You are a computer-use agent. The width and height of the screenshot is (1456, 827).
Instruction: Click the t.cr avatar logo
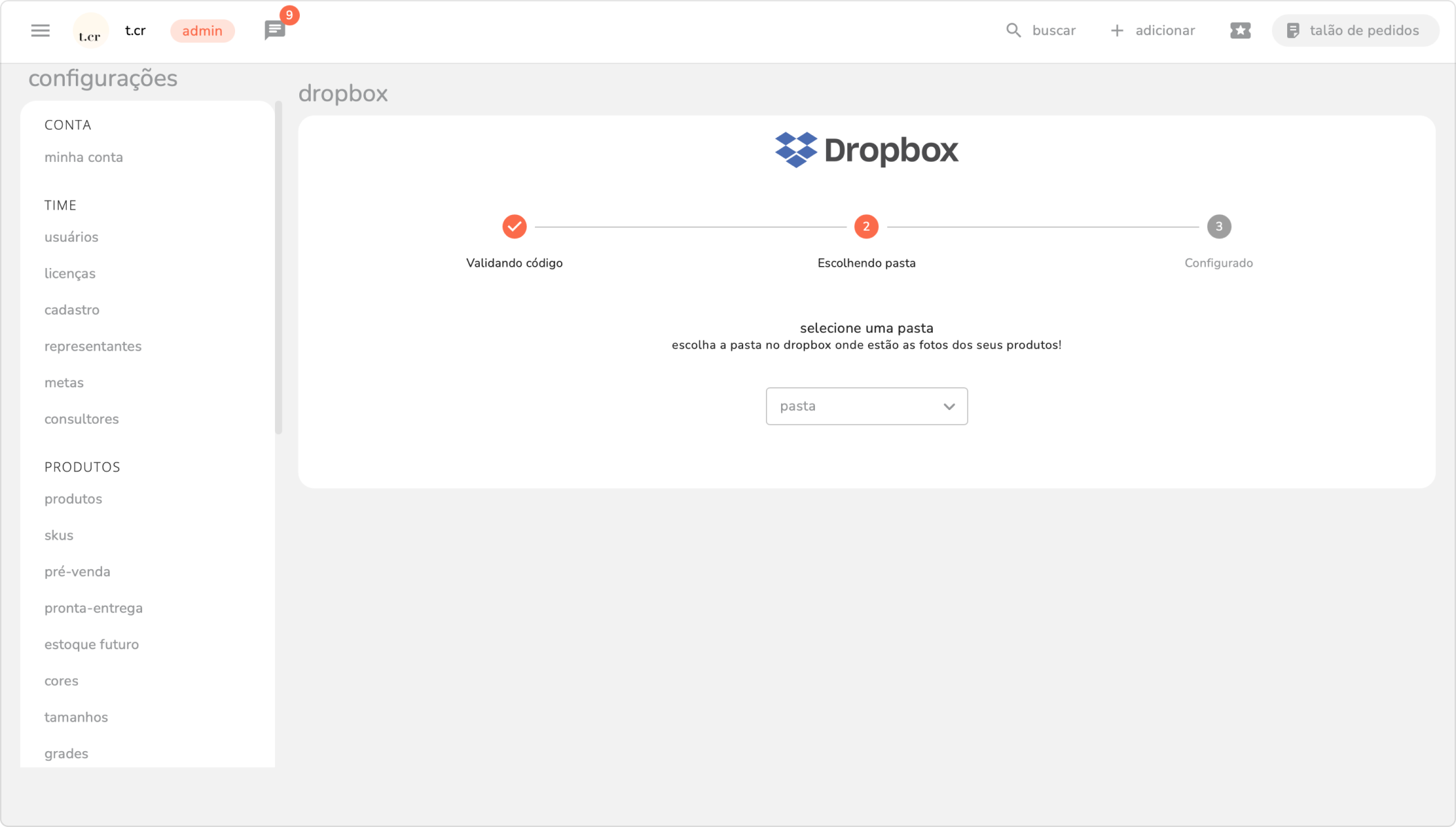point(90,31)
